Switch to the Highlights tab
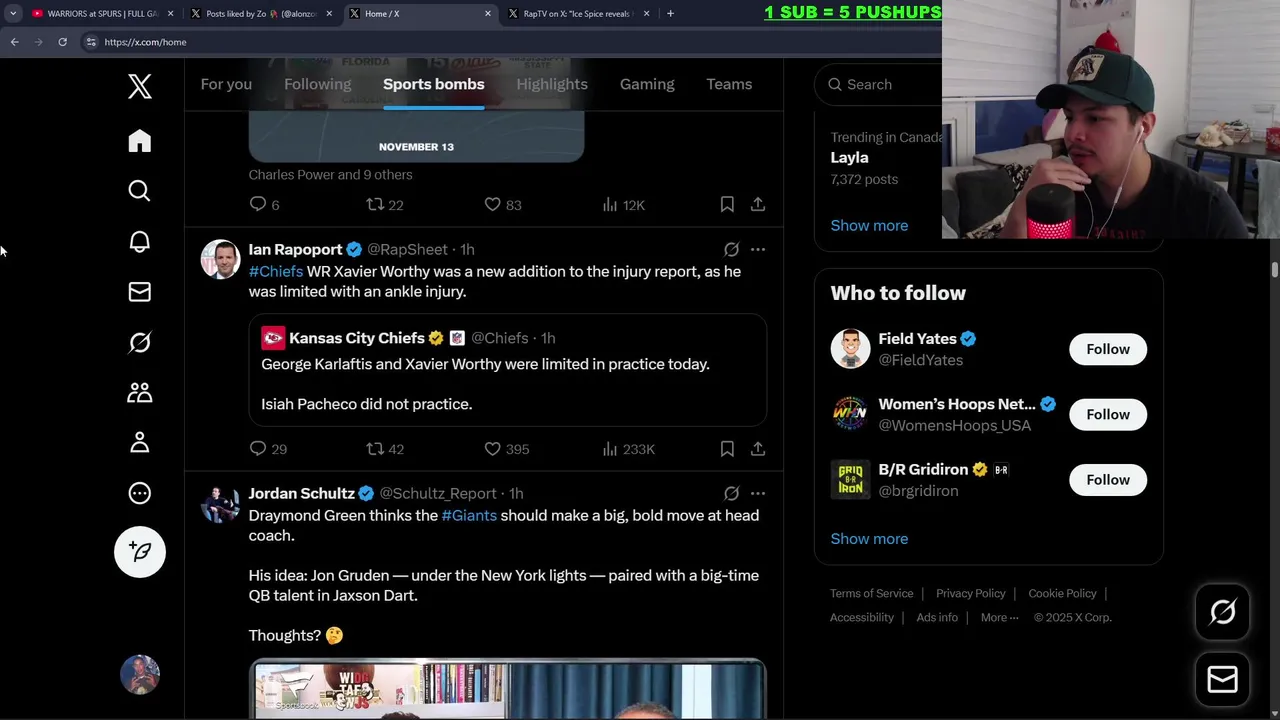The image size is (1280, 720). click(x=552, y=84)
